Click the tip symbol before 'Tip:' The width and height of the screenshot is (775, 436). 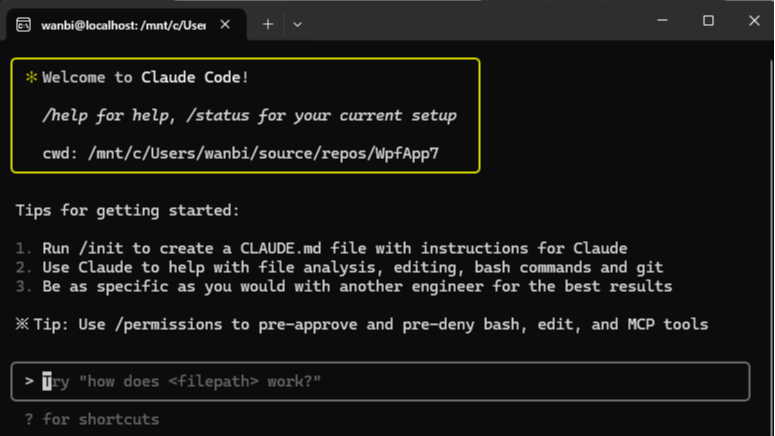[x=22, y=324]
